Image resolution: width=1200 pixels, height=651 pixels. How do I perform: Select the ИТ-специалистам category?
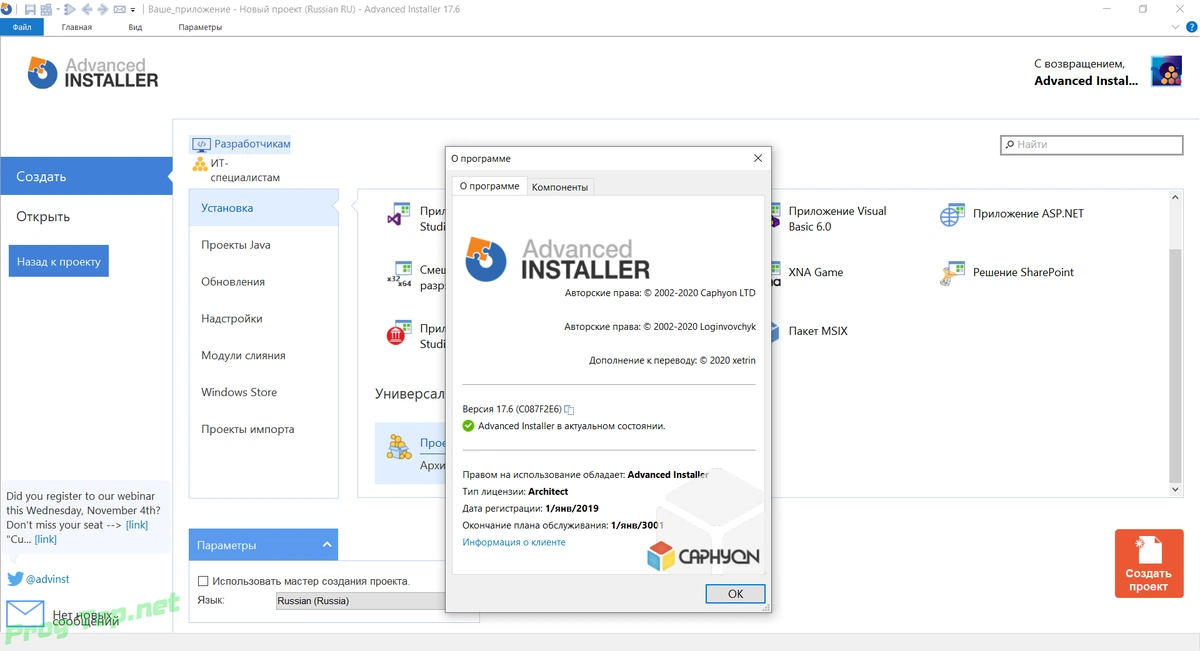click(237, 170)
